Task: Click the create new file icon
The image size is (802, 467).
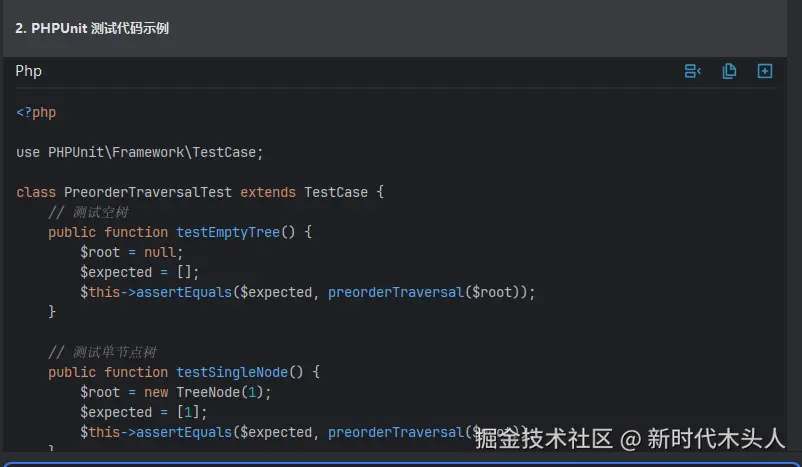Action: [x=765, y=71]
